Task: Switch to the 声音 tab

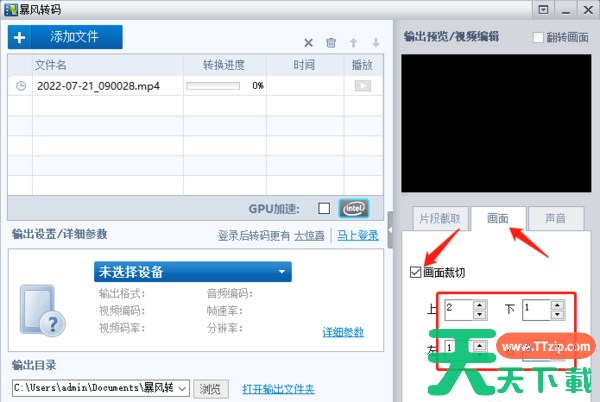Action: [556, 218]
